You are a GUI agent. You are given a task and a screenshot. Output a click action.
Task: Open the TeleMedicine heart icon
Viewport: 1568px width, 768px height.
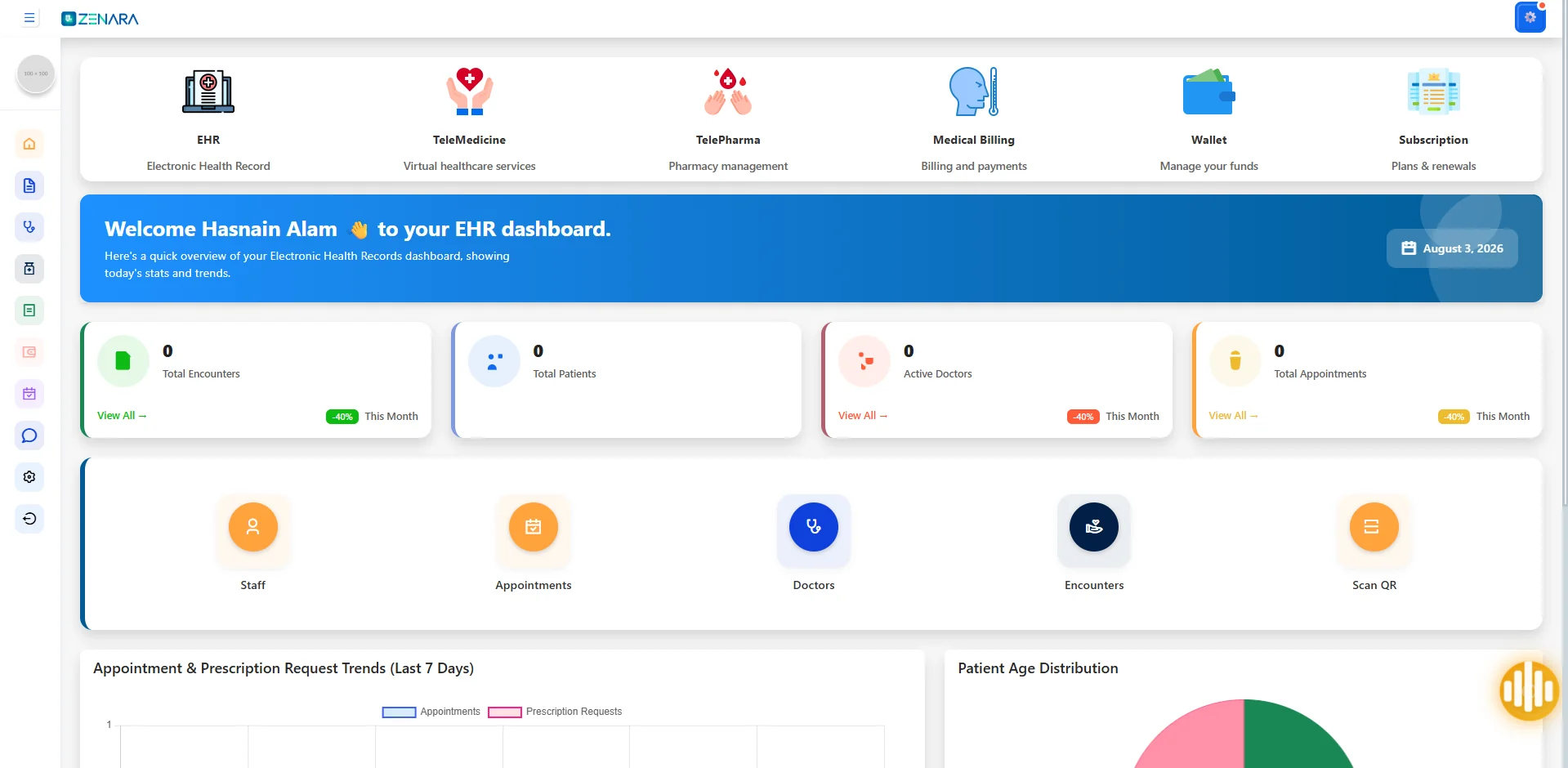click(470, 91)
